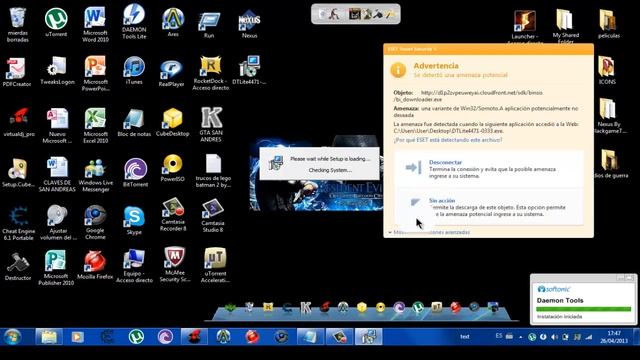640x360 pixels.
Task: Open virtualdj_pro desktop icon
Action: click(x=19, y=118)
